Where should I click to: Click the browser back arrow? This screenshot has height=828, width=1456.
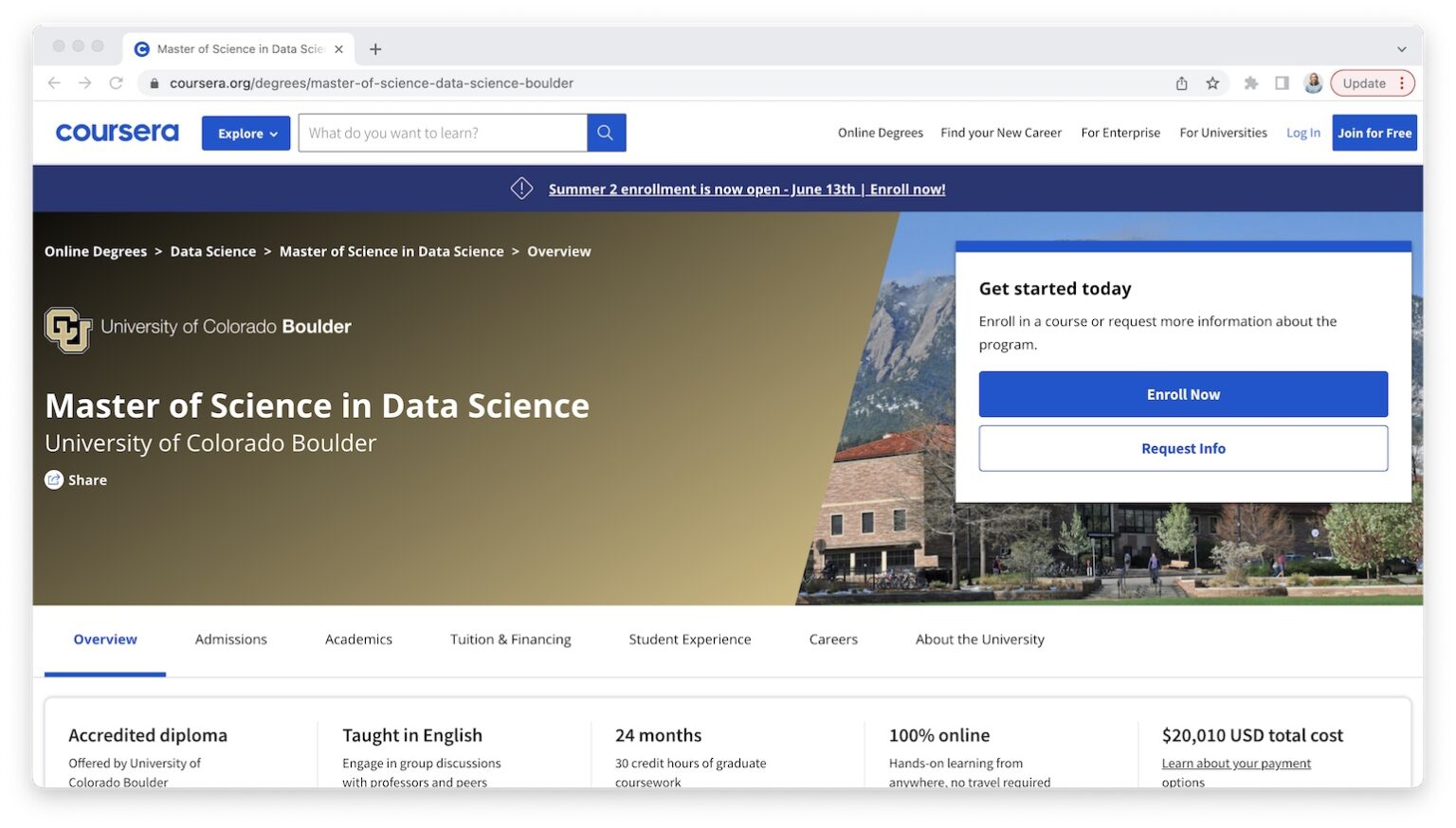(x=54, y=82)
